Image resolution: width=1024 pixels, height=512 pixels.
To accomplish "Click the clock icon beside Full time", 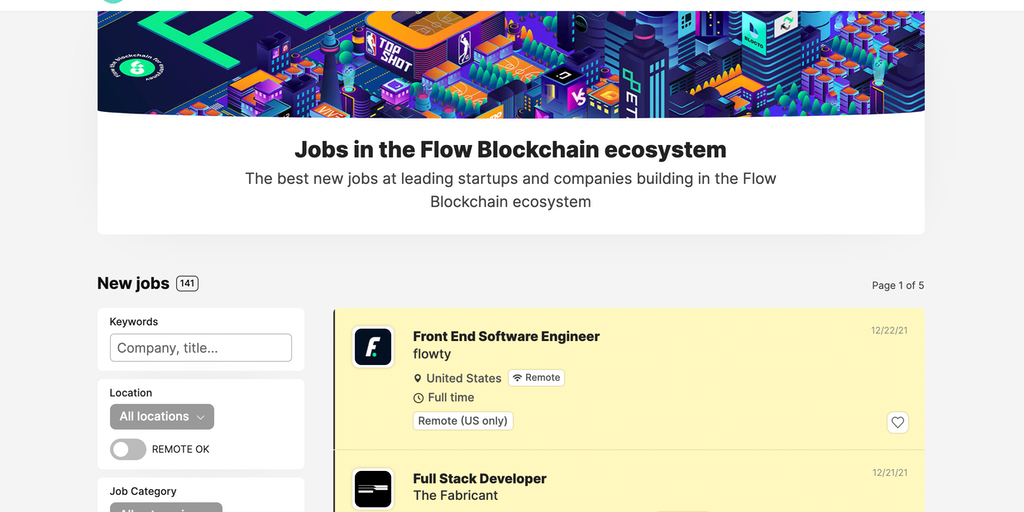I will (418, 398).
